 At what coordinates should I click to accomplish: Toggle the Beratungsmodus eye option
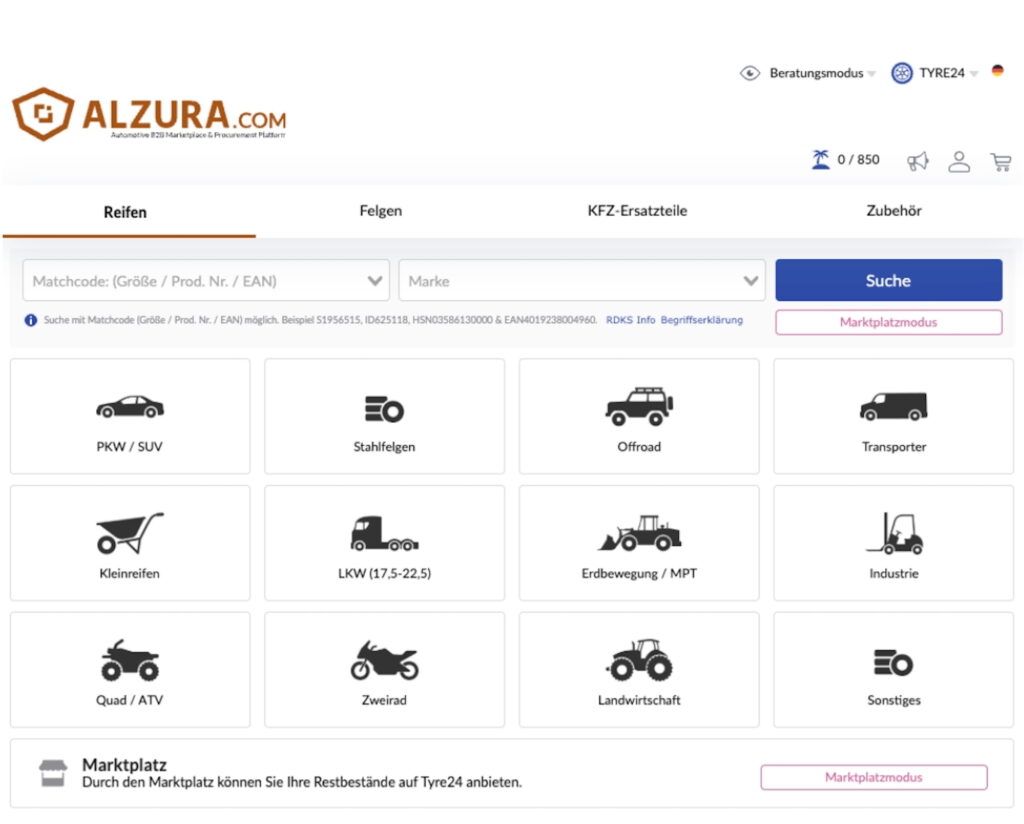pos(808,73)
